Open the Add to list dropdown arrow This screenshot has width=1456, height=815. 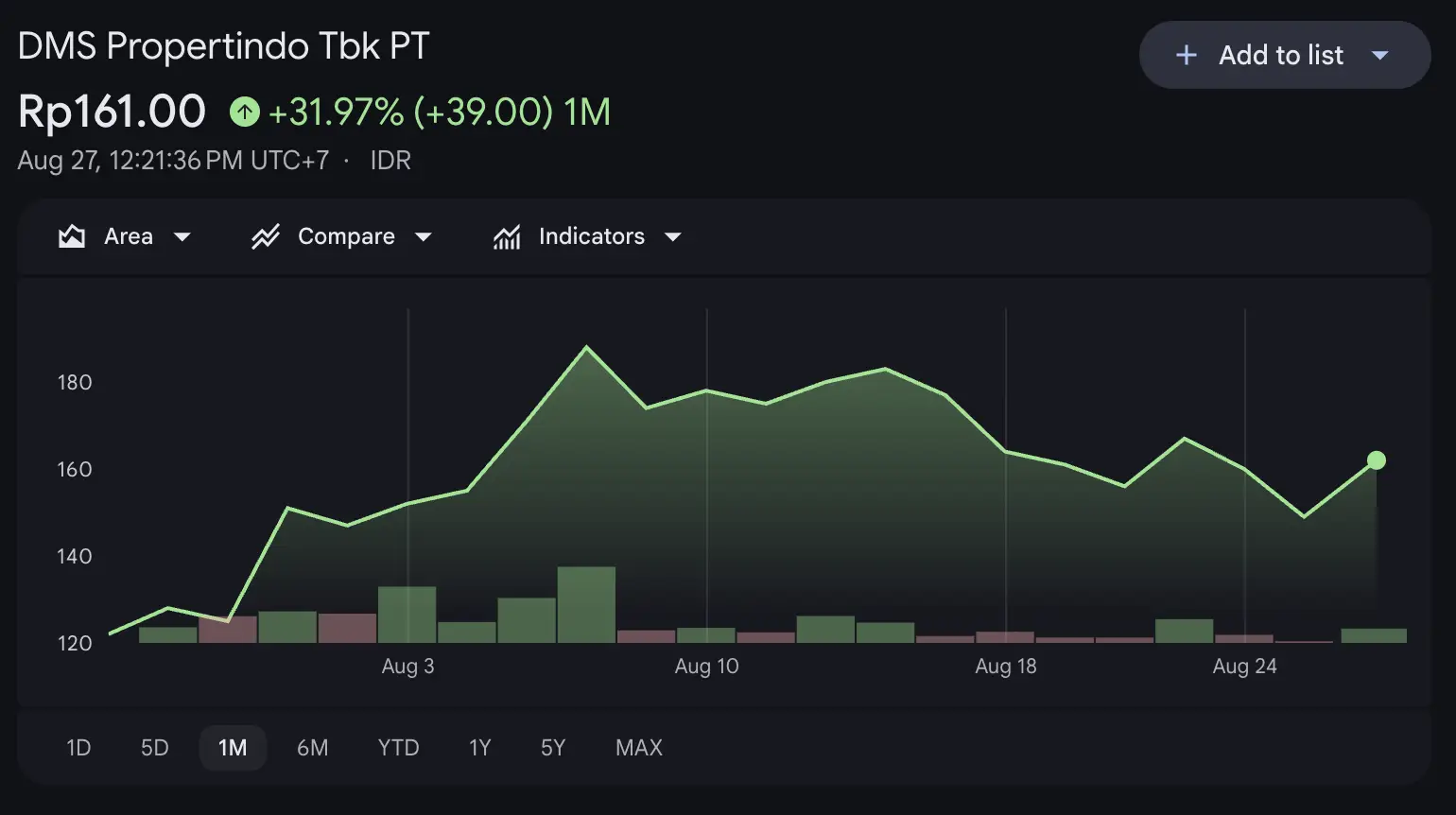[x=1379, y=56]
